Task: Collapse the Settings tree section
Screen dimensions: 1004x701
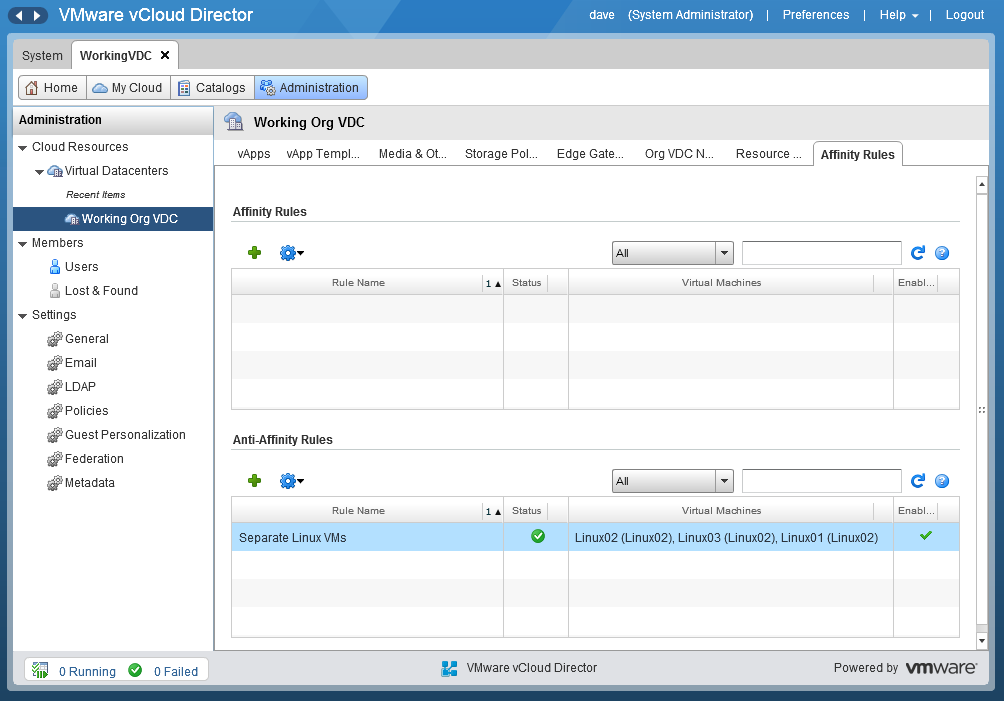Action: pos(23,315)
